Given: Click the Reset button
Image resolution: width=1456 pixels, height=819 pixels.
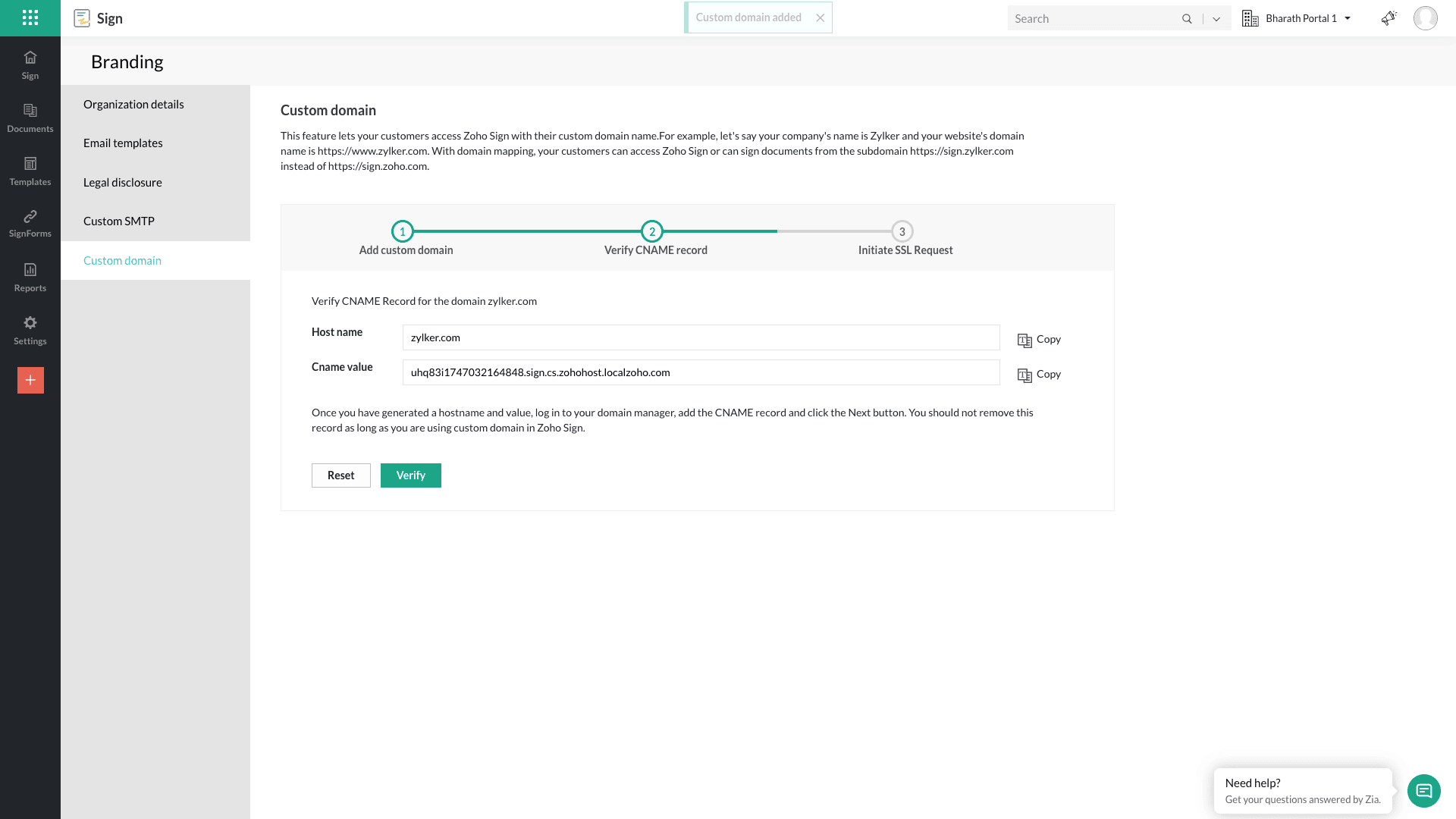Looking at the screenshot, I should point(340,475).
